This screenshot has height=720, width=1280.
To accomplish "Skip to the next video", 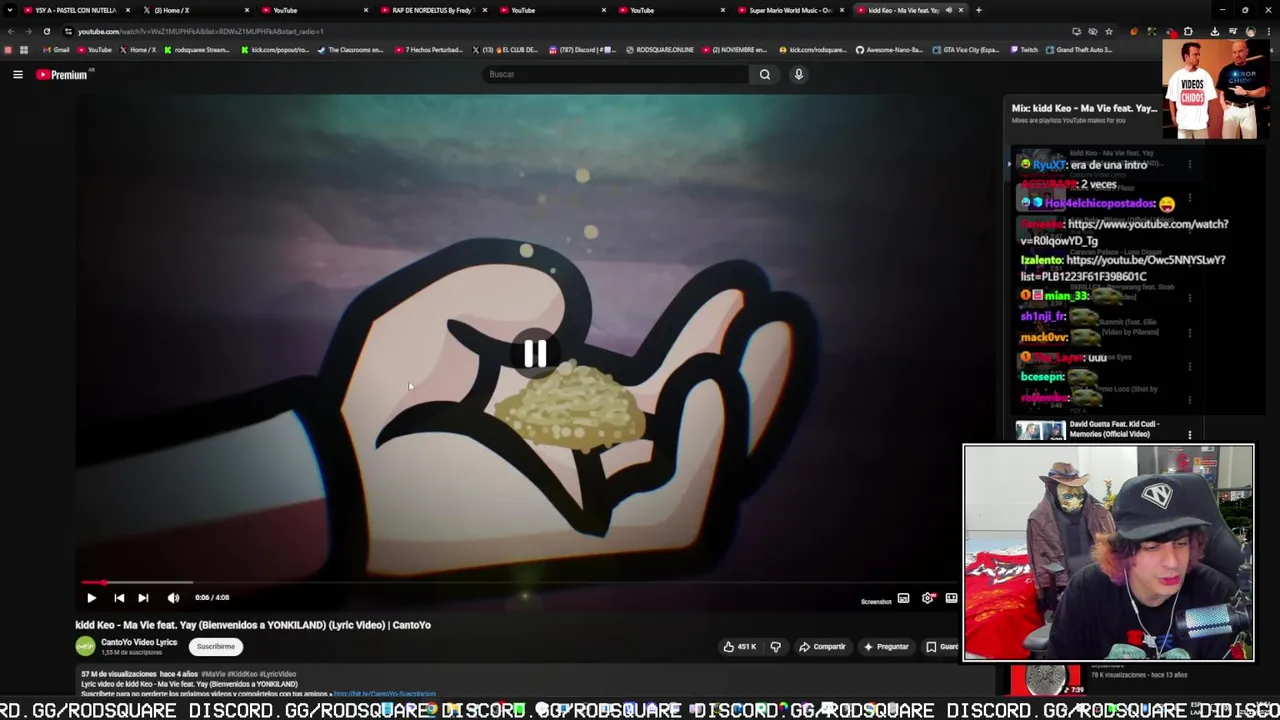I will [143, 598].
